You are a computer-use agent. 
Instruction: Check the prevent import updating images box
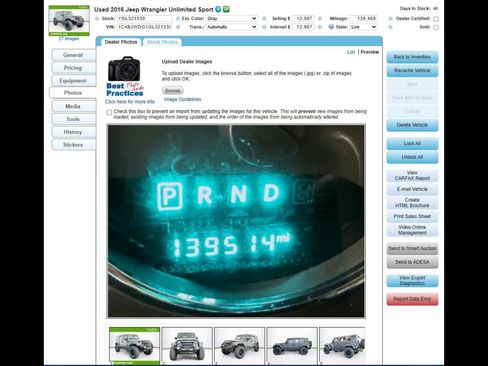point(109,112)
